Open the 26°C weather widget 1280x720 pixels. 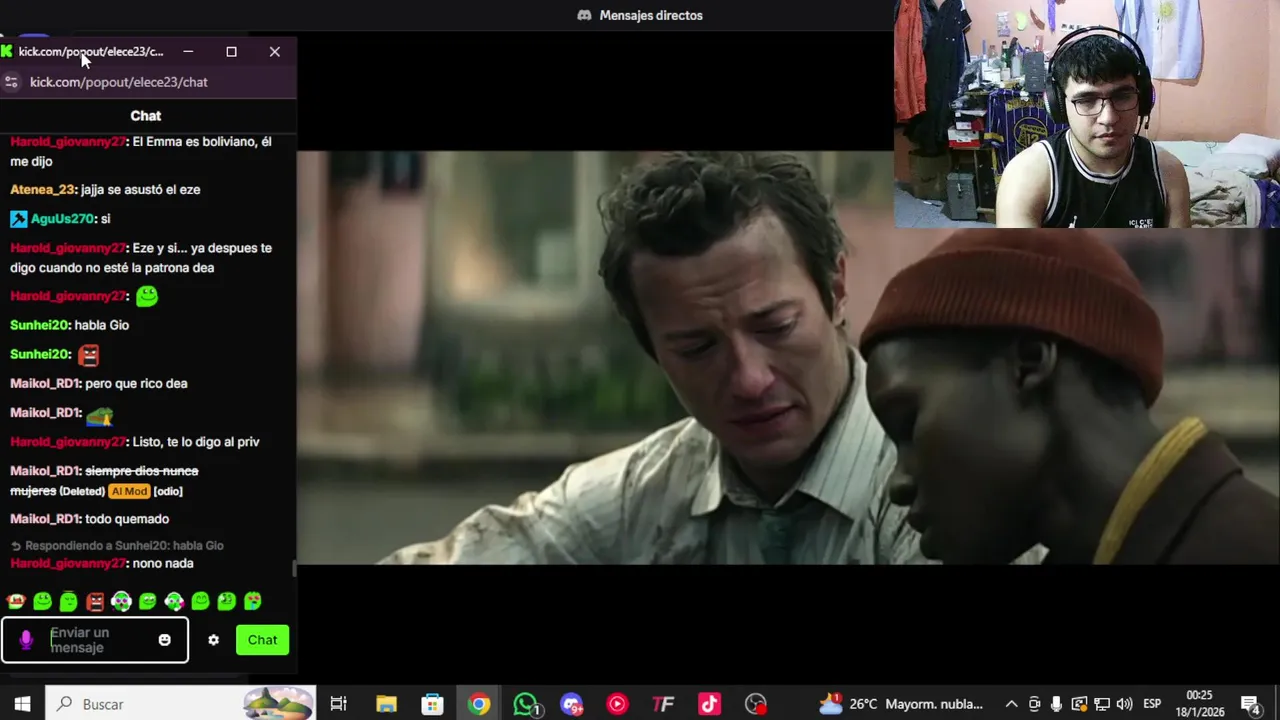click(x=900, y=704)
